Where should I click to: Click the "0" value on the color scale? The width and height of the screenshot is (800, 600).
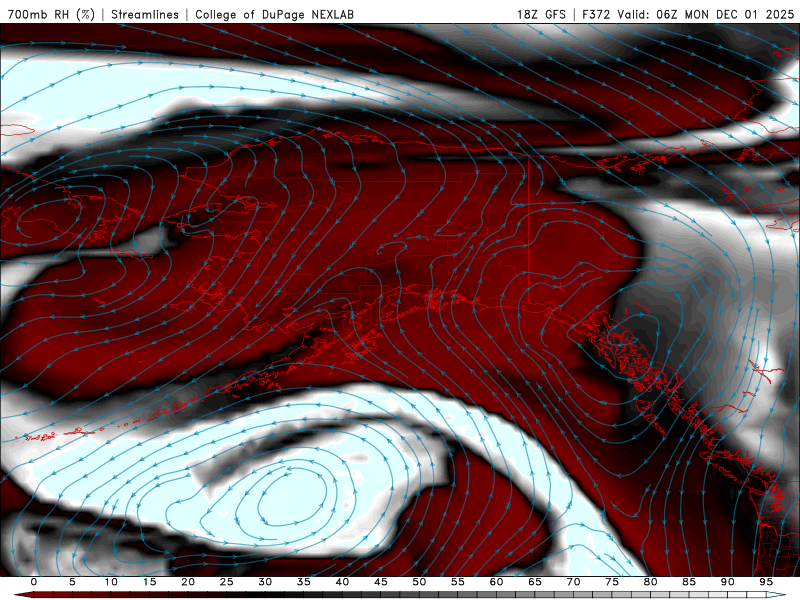click(34, 582)
